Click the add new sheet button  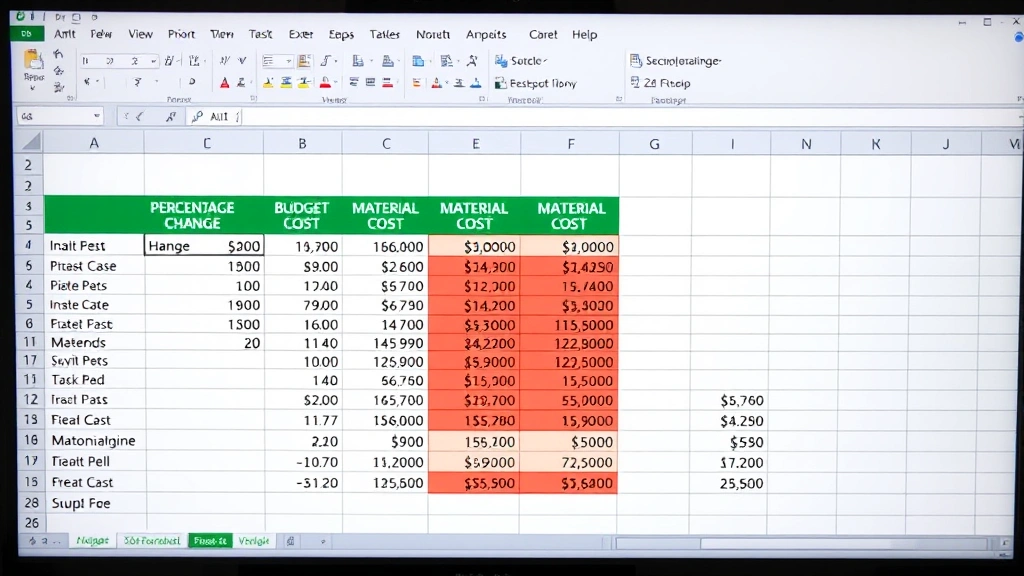[x=290, y=540]
